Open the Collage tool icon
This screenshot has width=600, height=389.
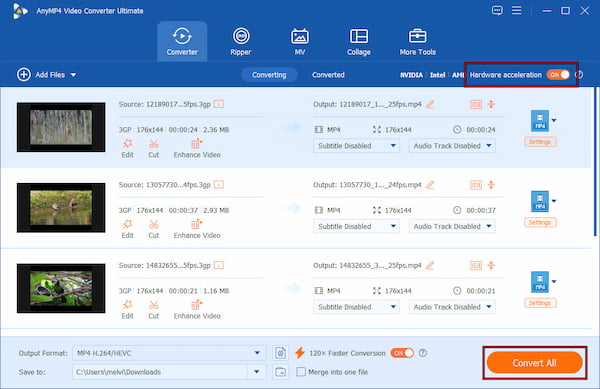pos(359,36)
